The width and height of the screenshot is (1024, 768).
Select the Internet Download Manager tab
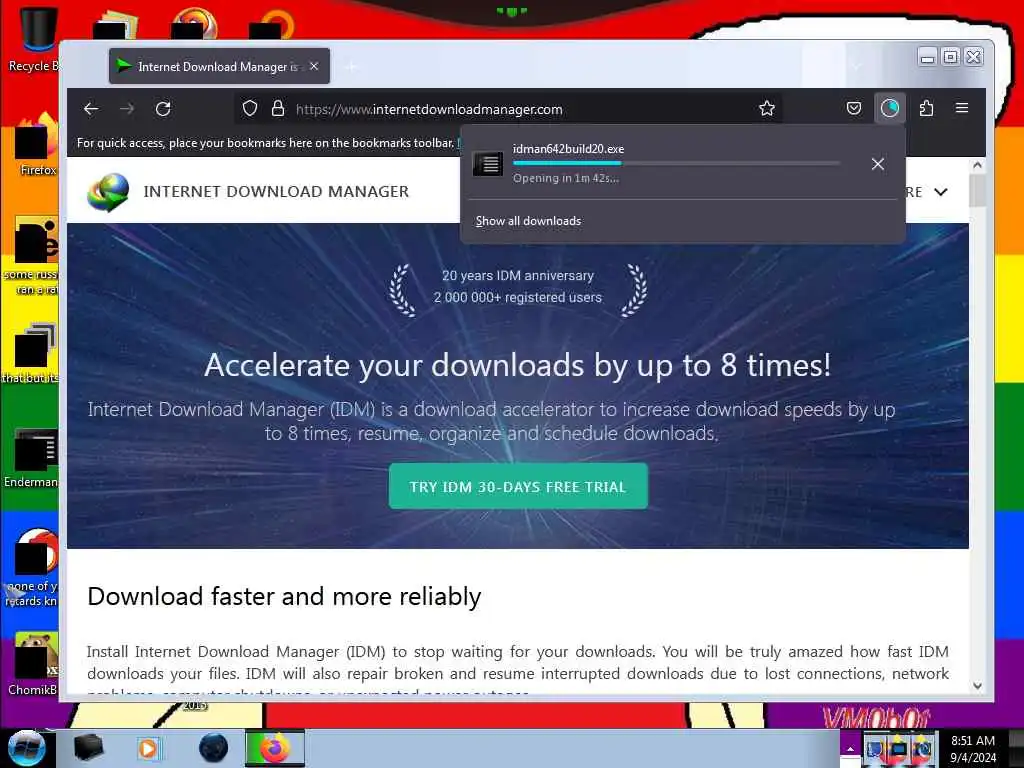click(219, 66)
